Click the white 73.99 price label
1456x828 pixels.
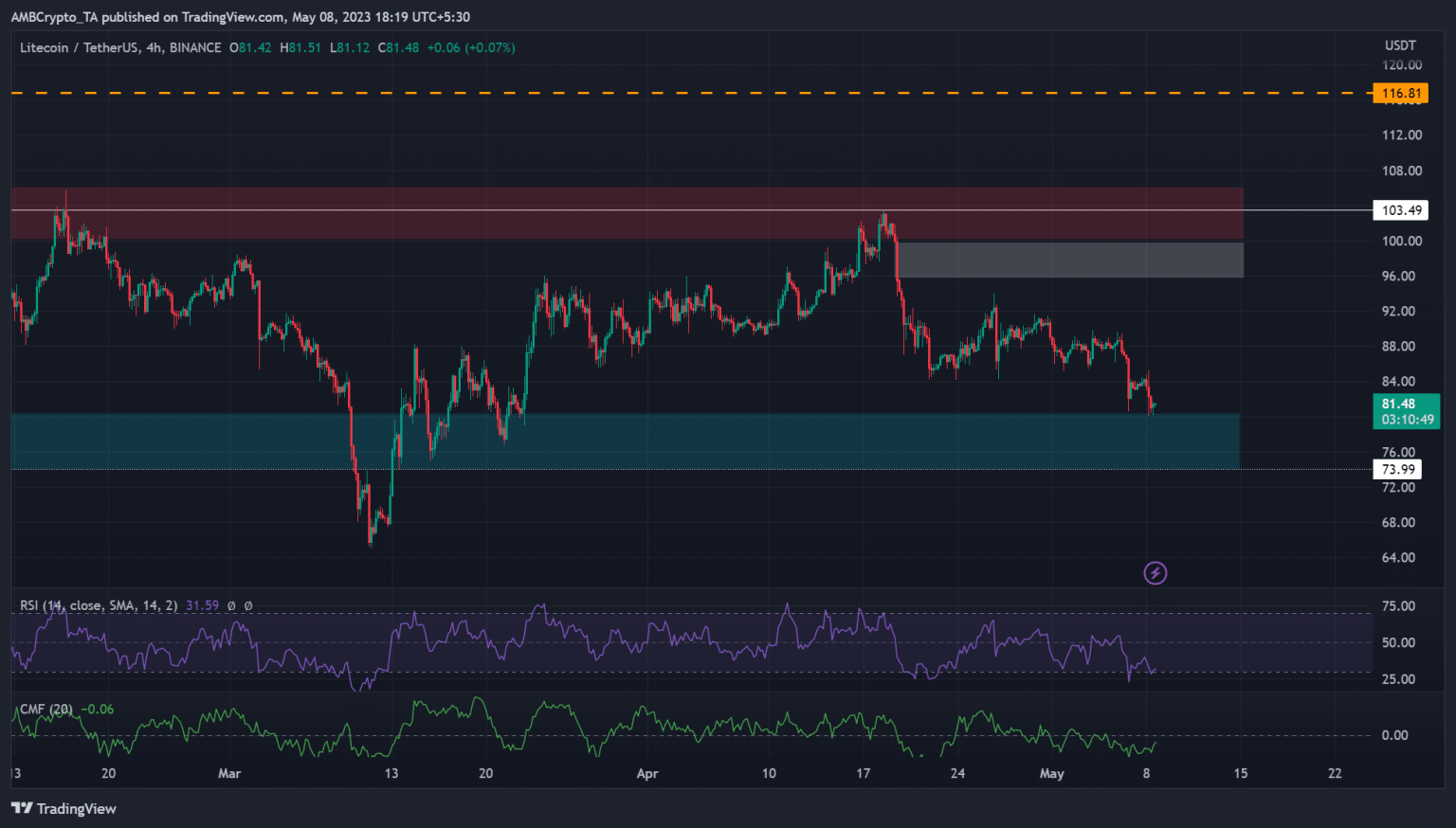point(1397,469)
